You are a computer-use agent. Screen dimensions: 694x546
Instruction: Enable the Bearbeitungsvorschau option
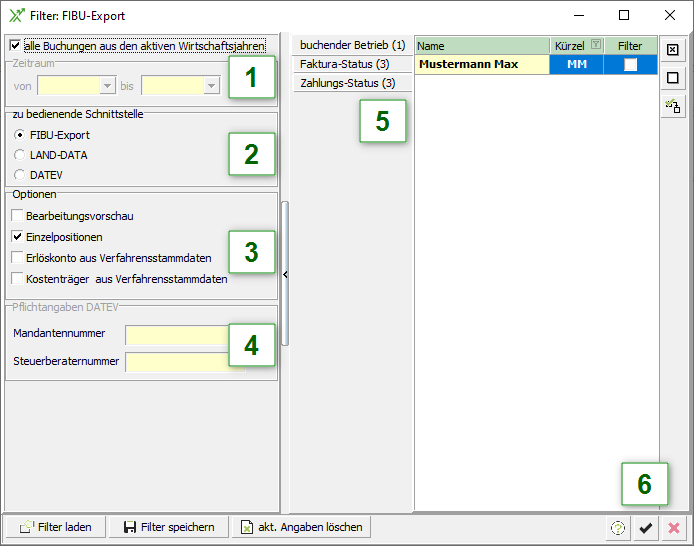point(18,216)
